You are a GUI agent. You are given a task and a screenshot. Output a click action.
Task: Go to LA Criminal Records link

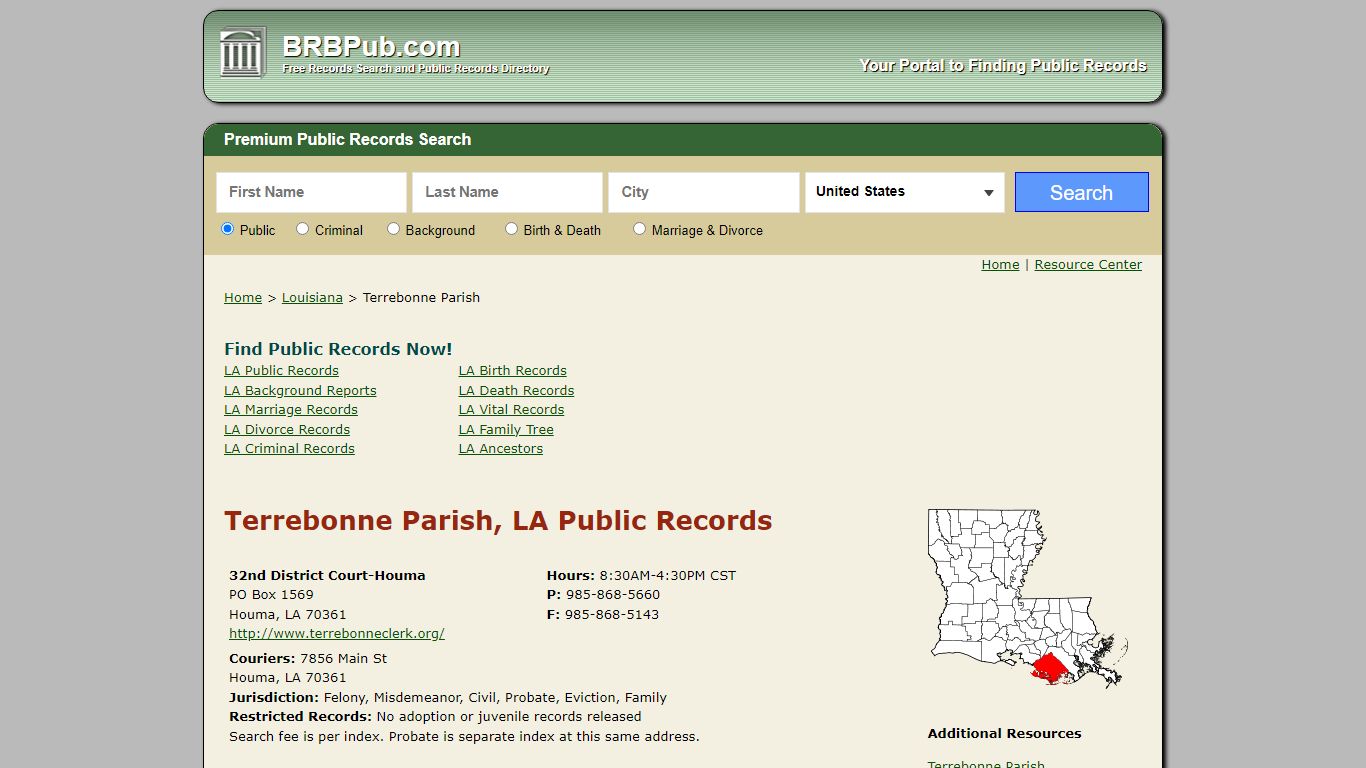[289, 449]
